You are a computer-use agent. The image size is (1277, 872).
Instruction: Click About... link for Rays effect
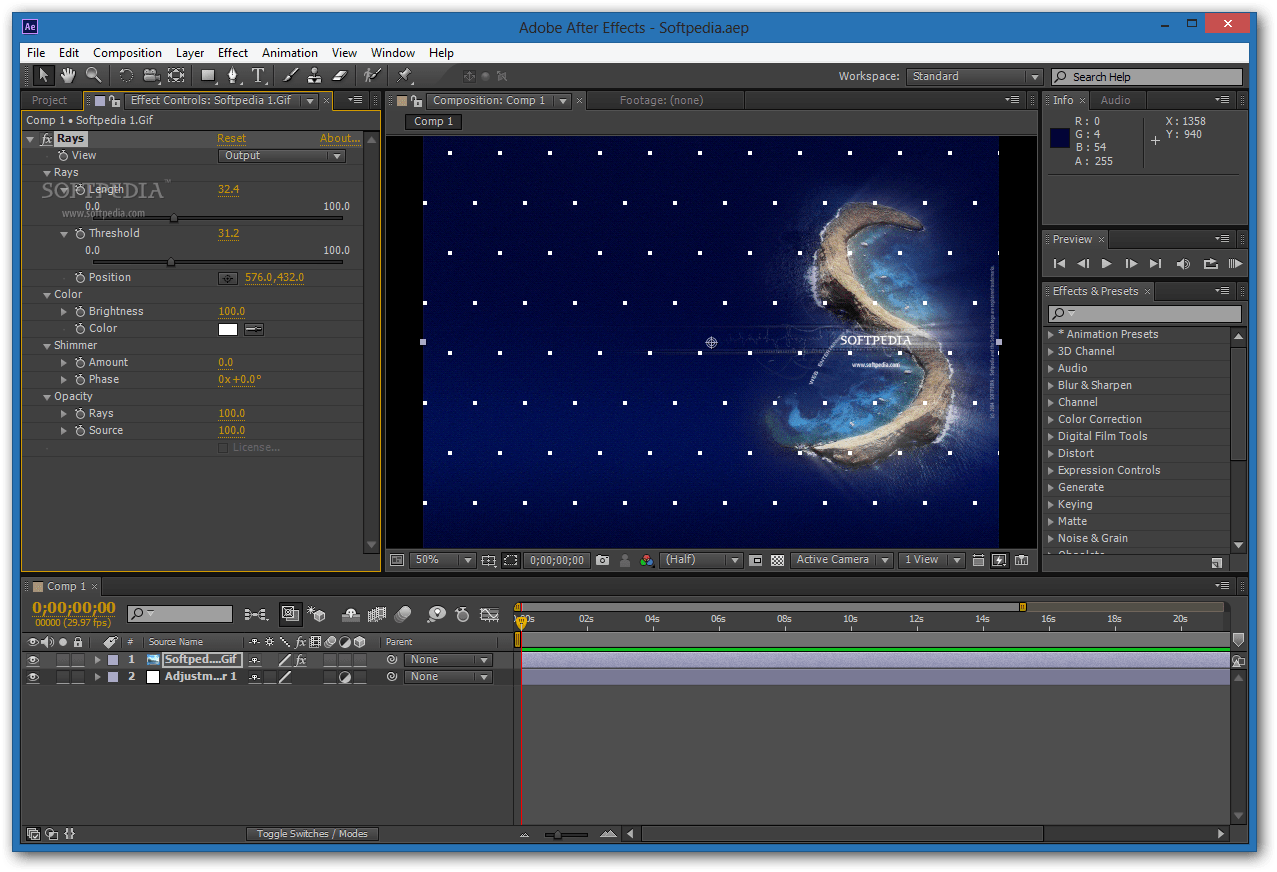tap(339, 139)
